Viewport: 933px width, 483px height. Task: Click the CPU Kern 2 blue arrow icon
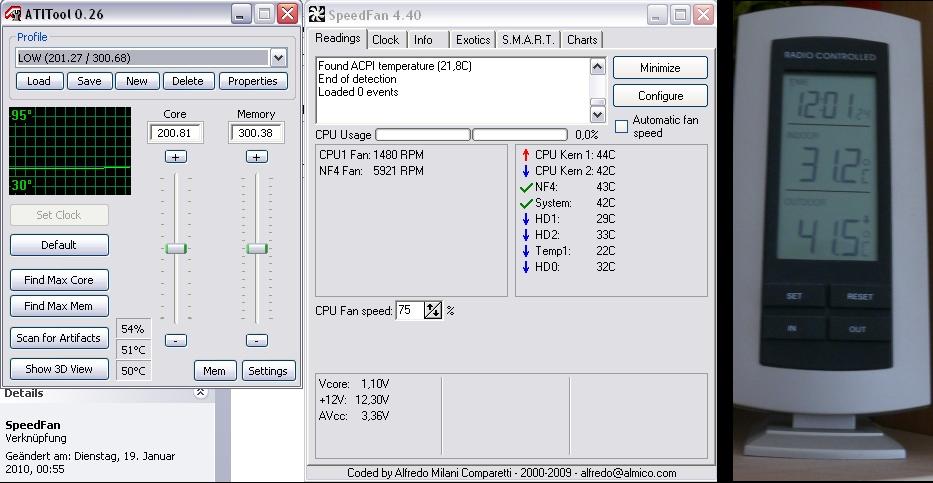point(525,171)
